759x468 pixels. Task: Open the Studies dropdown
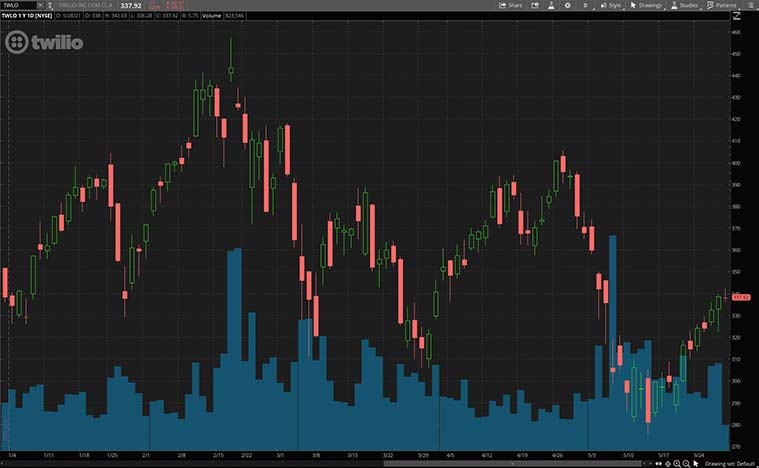point(685,5)
